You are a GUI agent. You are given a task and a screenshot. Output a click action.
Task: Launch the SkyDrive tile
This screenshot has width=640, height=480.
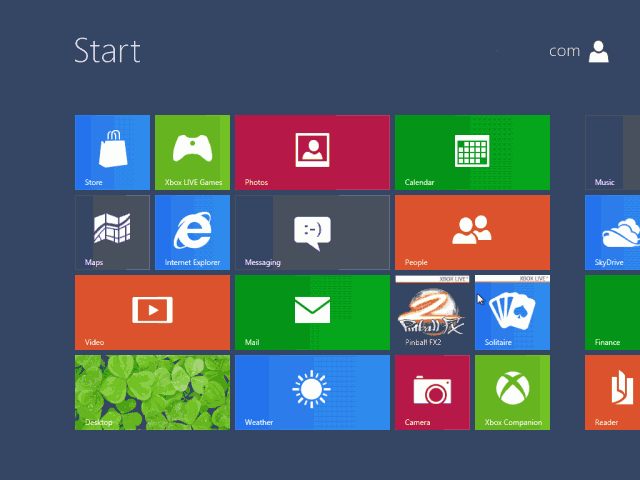[x=612, y=232]
